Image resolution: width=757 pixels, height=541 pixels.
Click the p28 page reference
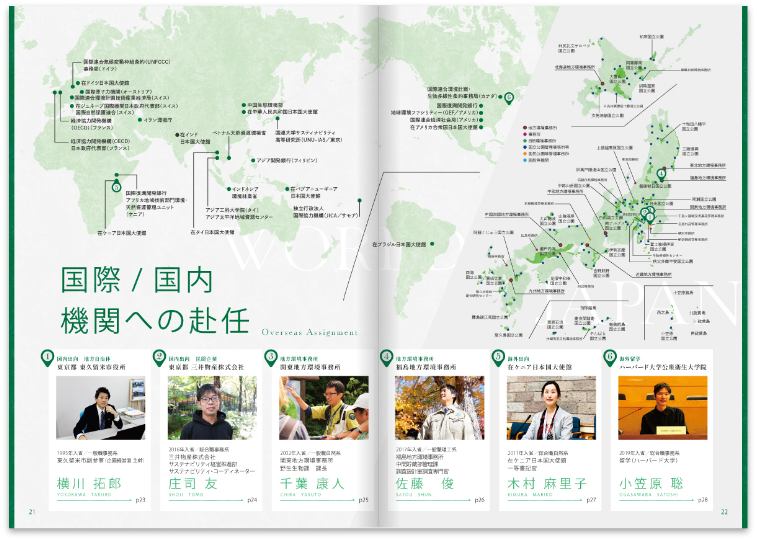point(702,500)
